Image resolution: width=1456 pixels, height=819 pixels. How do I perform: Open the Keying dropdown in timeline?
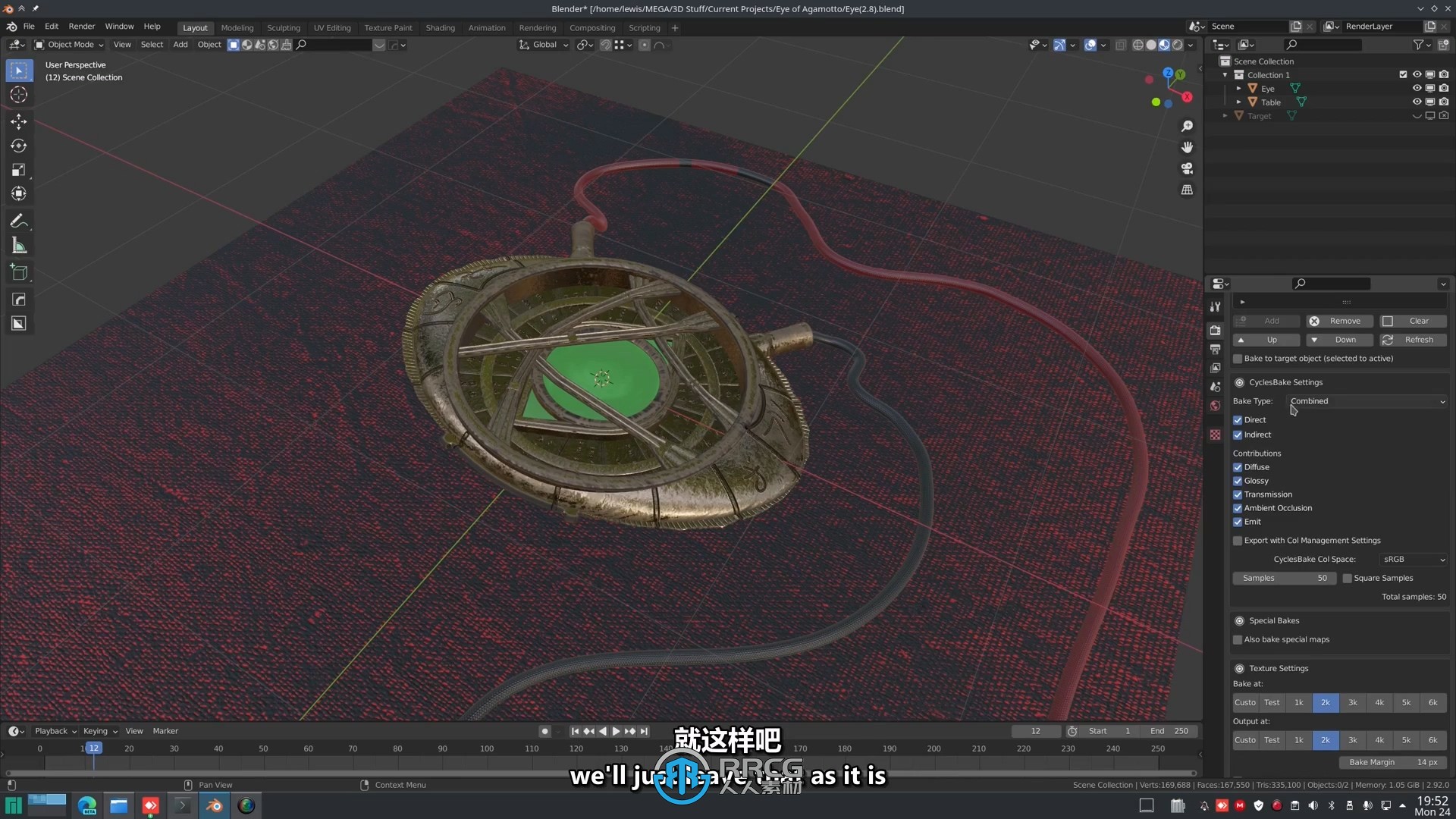point(100,731)
